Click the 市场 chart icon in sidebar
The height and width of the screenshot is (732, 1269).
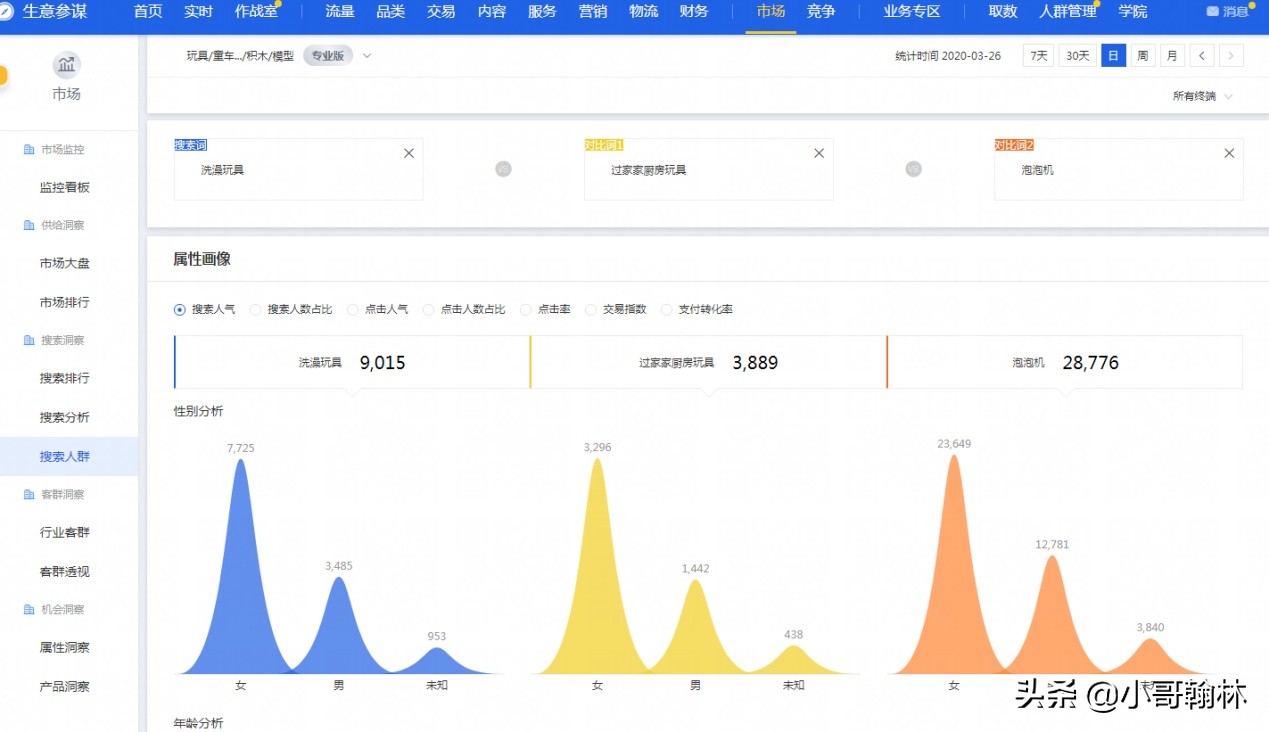pos(66,66)
